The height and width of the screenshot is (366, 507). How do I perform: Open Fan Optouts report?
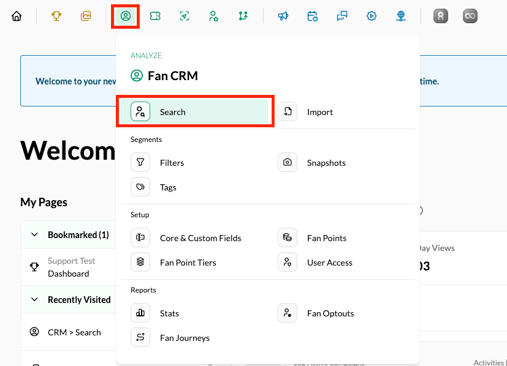pyautogui.click(x=342, y=313)
